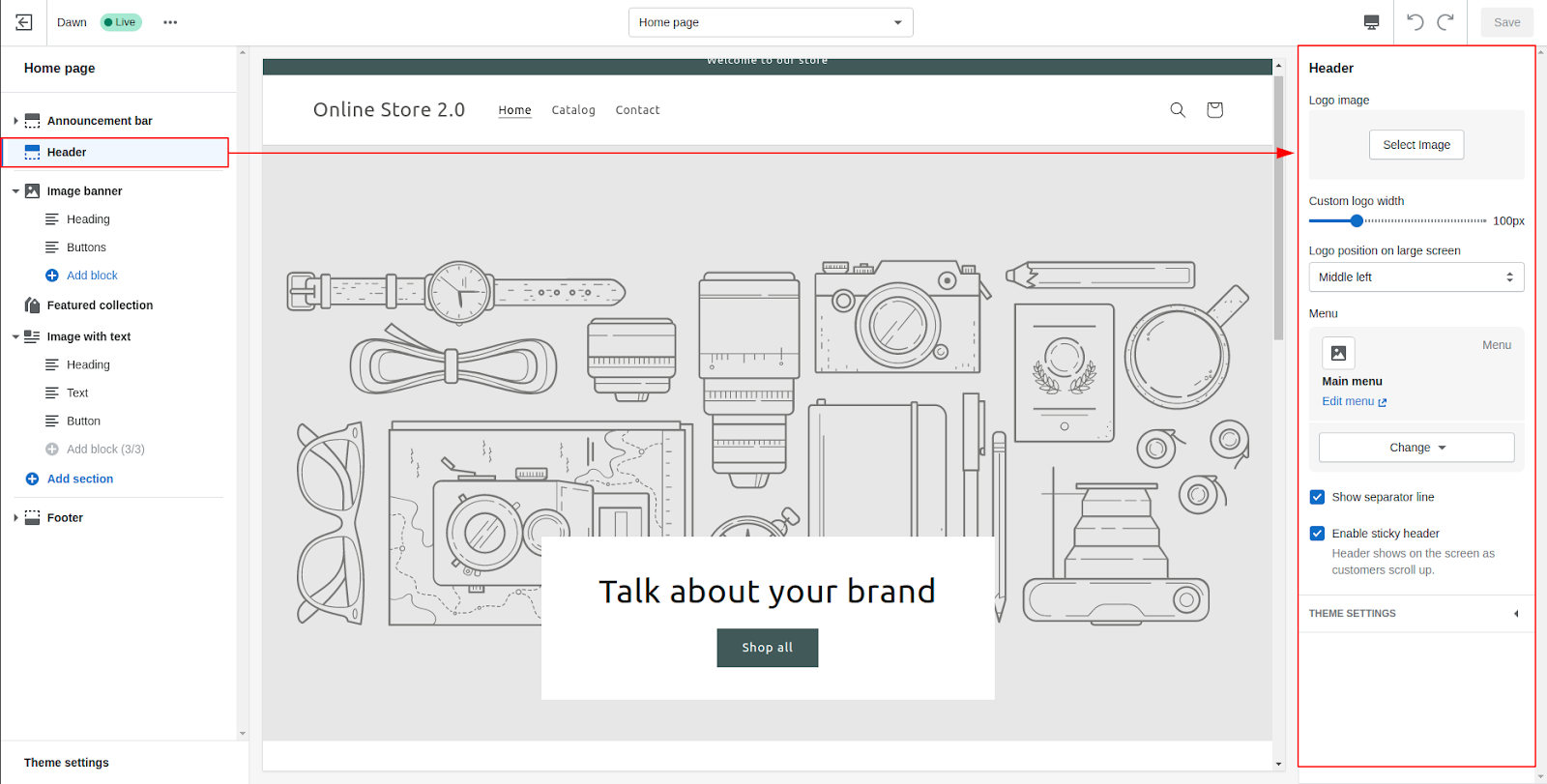1547x784 pixels.
Task: Click the Save button
Action: 1506,22
